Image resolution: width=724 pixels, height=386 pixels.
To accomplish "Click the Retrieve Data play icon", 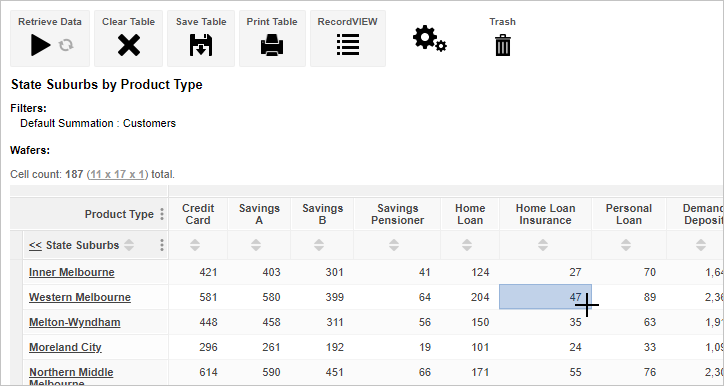I will coord(41,45).
